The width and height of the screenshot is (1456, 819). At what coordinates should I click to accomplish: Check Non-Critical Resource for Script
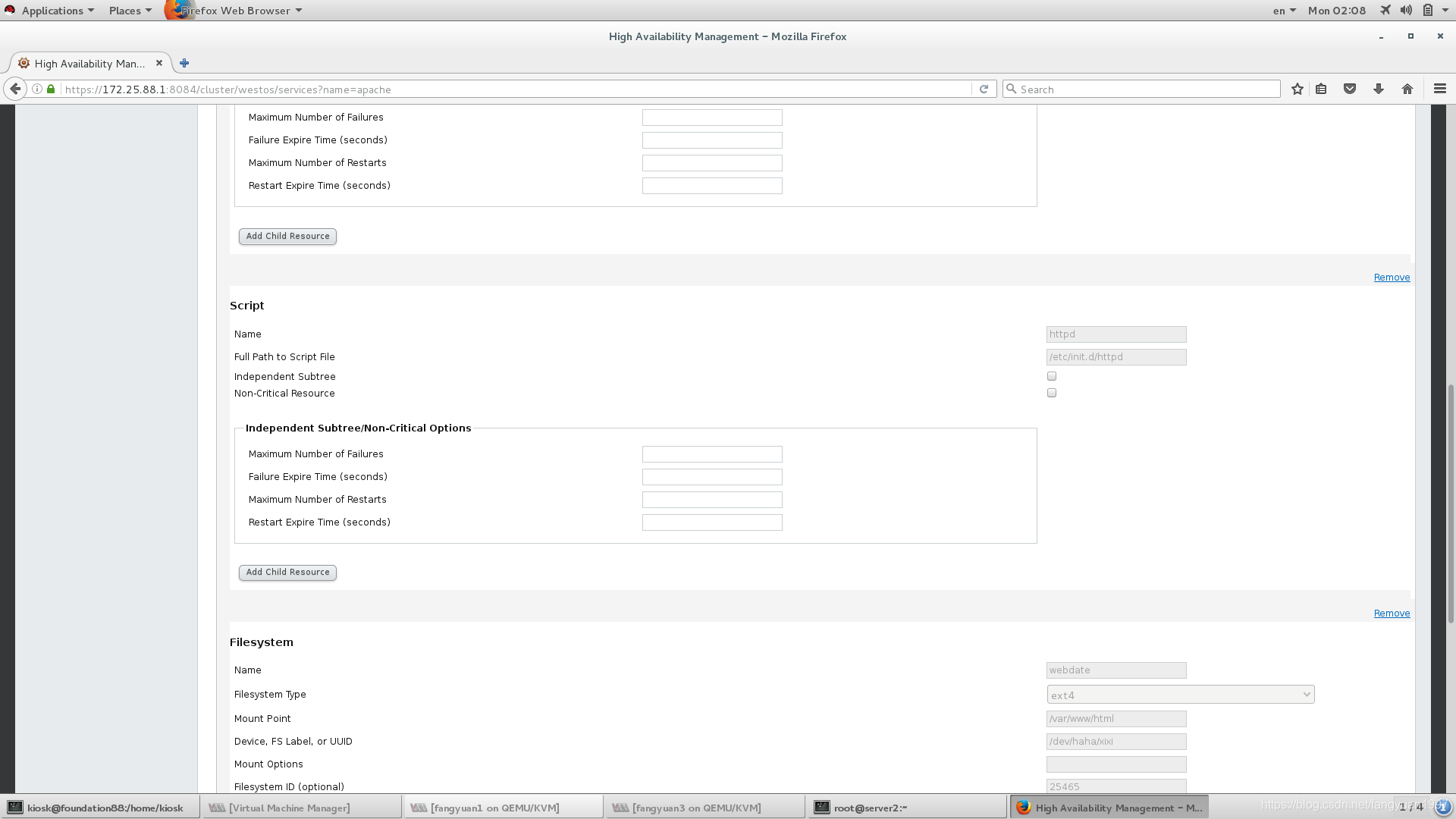(1052, 393)
